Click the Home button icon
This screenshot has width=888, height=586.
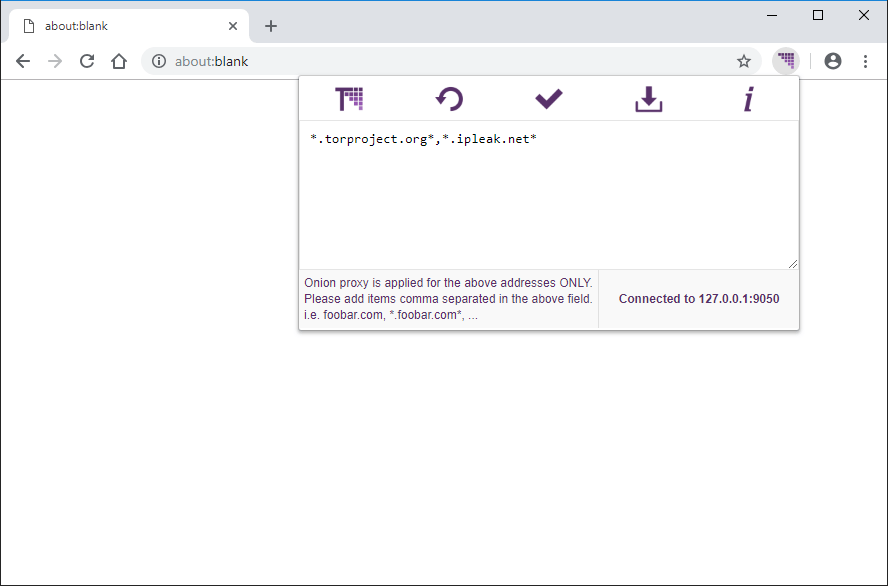point(119,61)
